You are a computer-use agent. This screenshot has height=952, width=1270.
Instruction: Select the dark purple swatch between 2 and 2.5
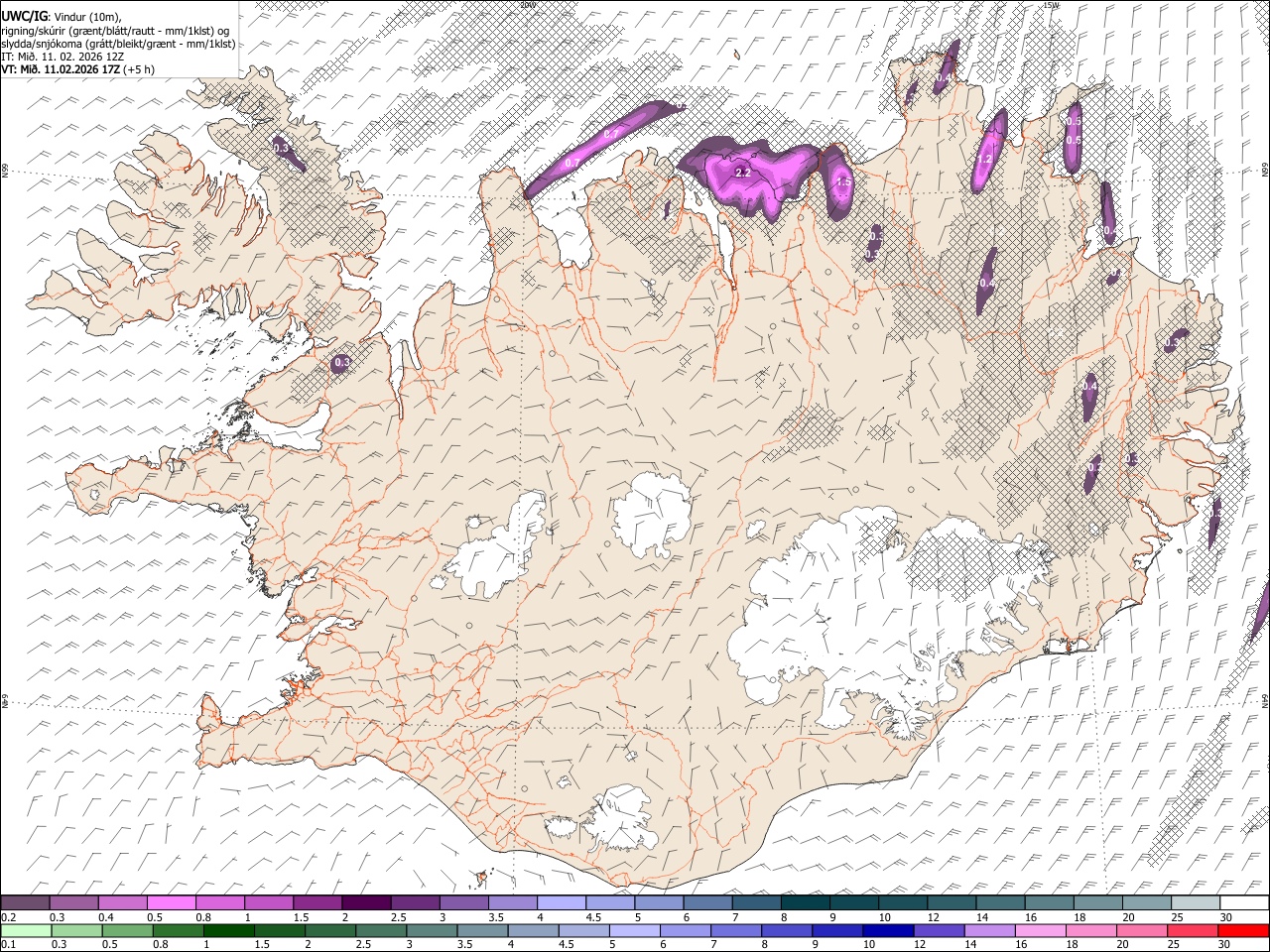366,903
